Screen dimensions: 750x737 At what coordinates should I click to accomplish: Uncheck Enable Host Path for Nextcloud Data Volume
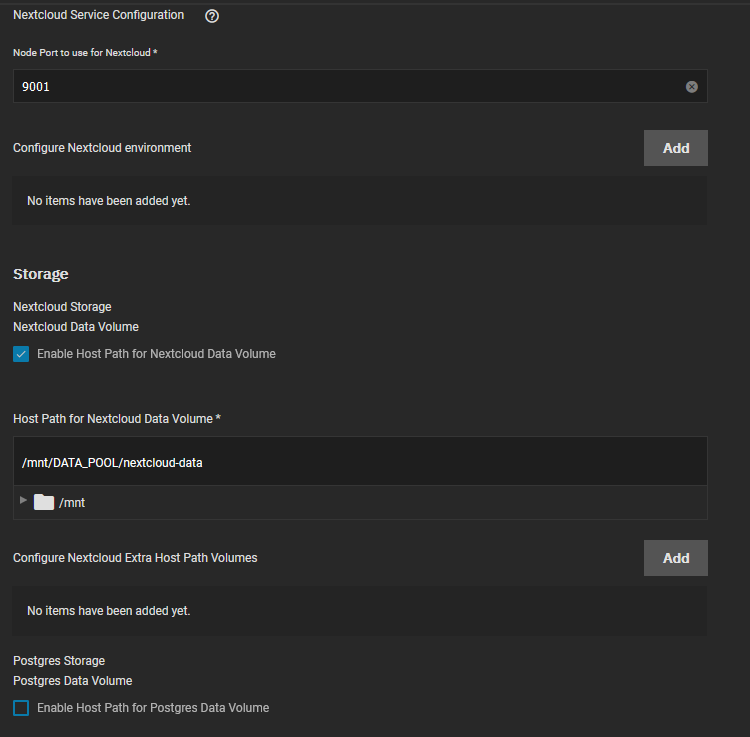click(x=21, y=354)
